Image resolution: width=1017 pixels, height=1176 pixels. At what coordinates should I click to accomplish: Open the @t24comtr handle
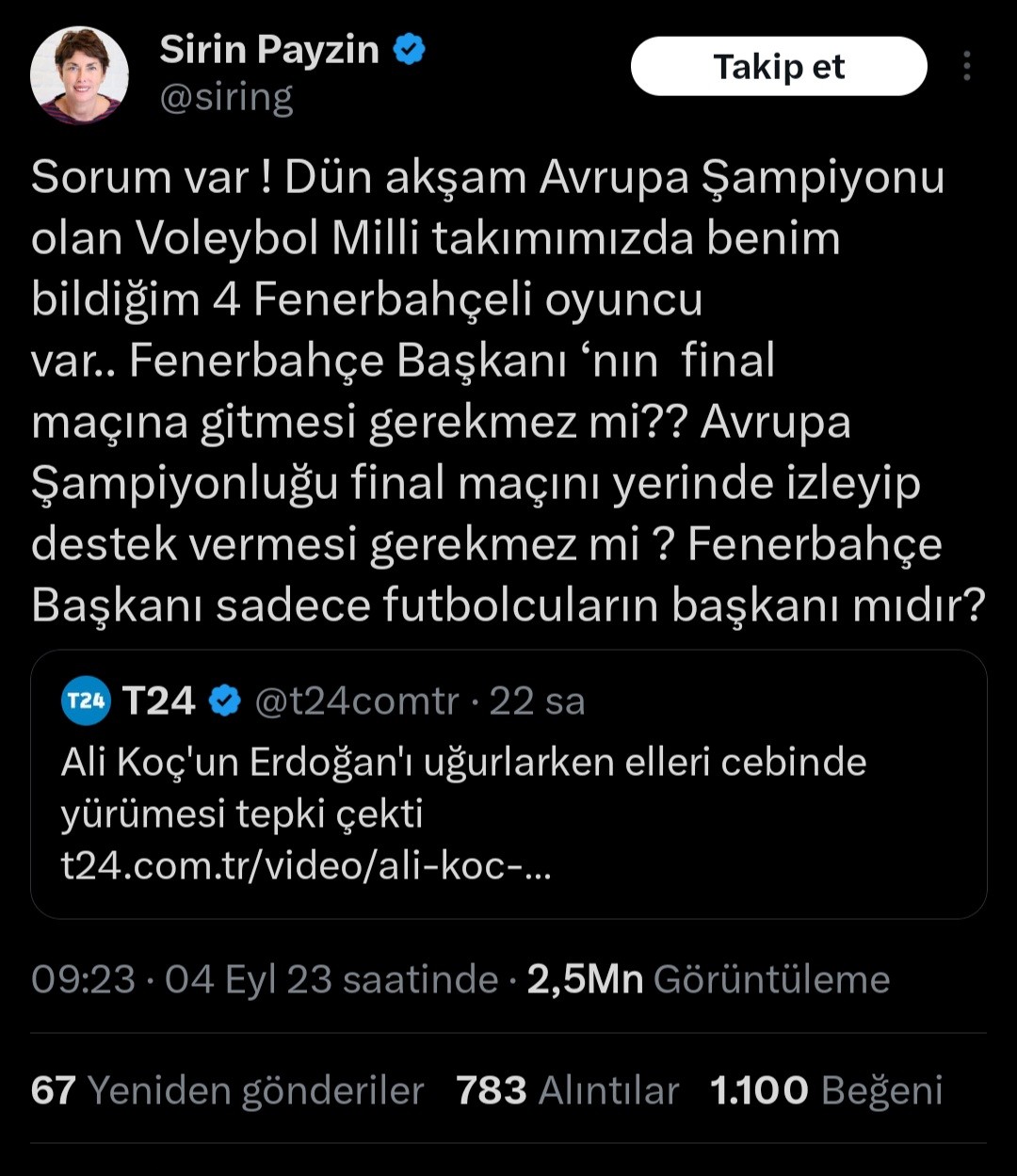pyautogui.click(x=357, y=701)
